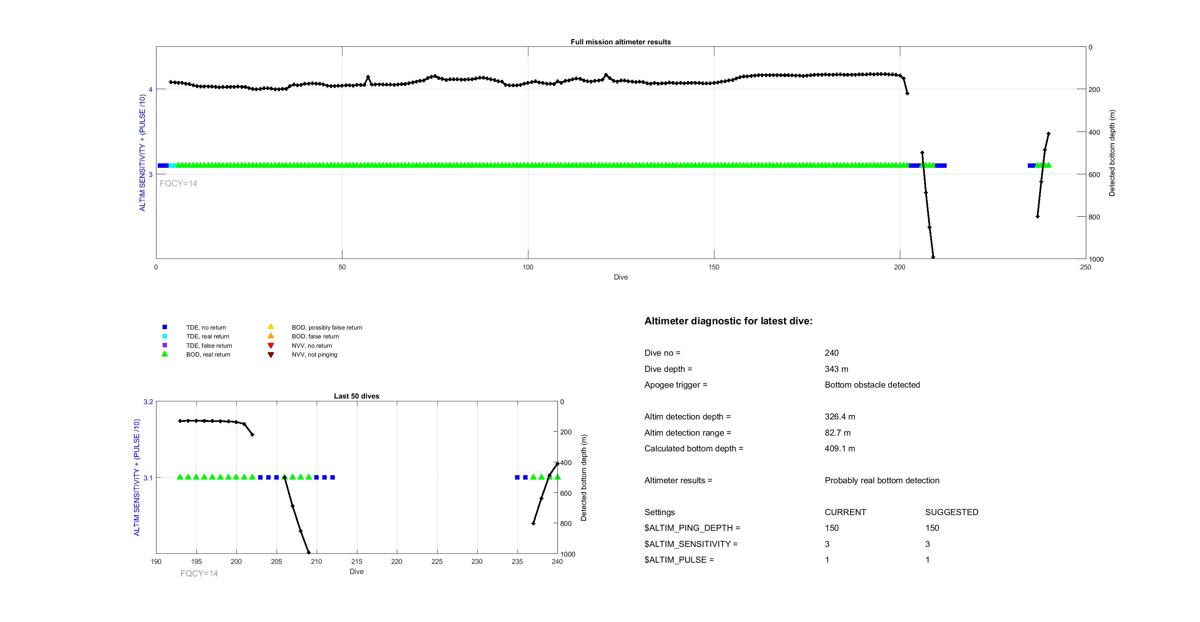Image resolution: width=1200 pixels, height=622 pixels.
Task: Click the 'Settings' header
Action: [x=660, y=512]
